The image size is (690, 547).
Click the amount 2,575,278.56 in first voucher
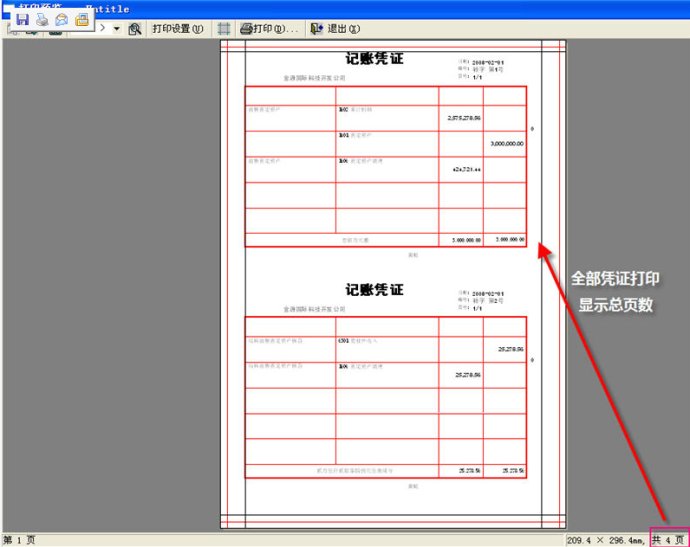464,118
